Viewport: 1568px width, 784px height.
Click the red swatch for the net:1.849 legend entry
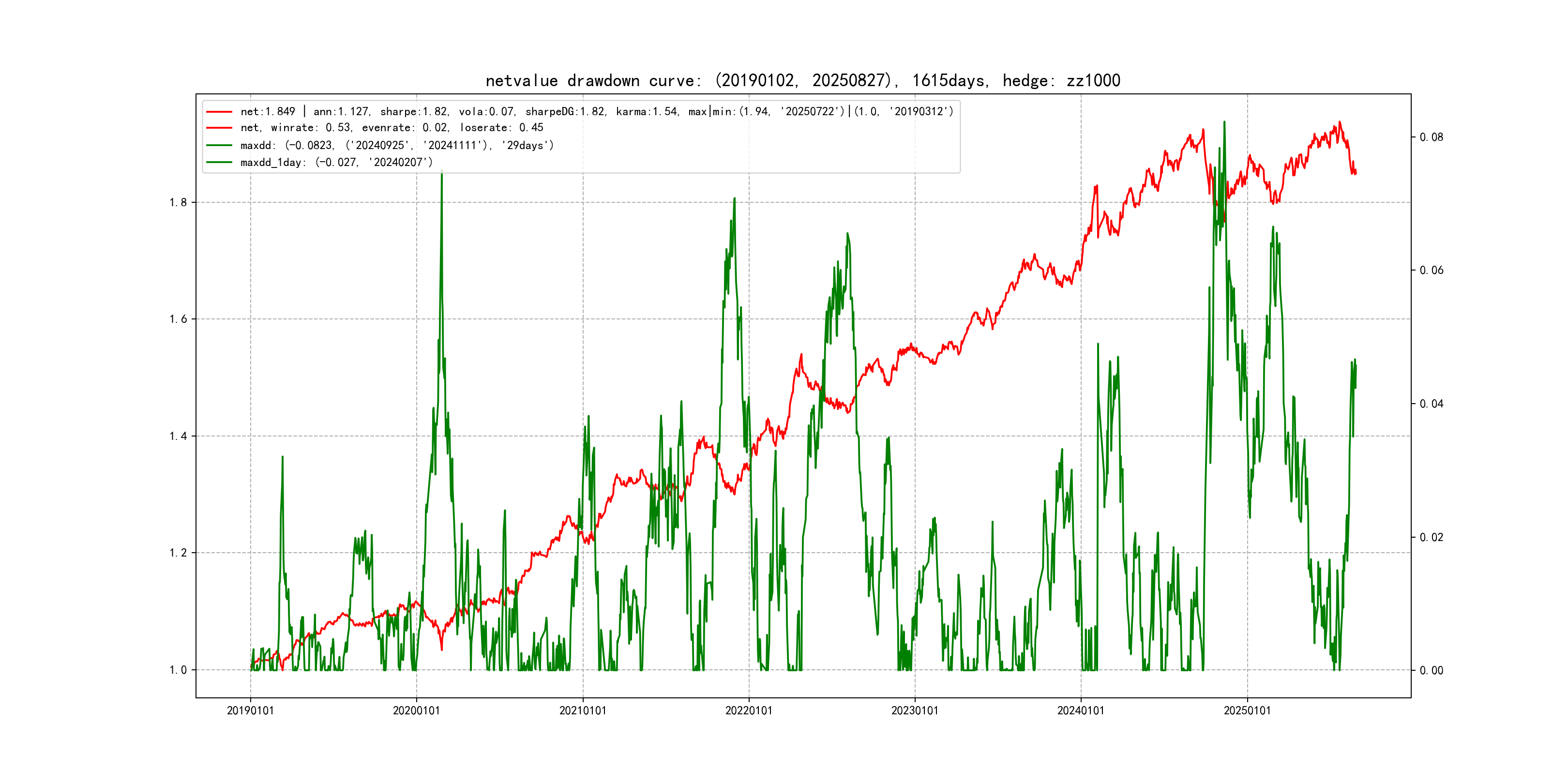point(219,111)
